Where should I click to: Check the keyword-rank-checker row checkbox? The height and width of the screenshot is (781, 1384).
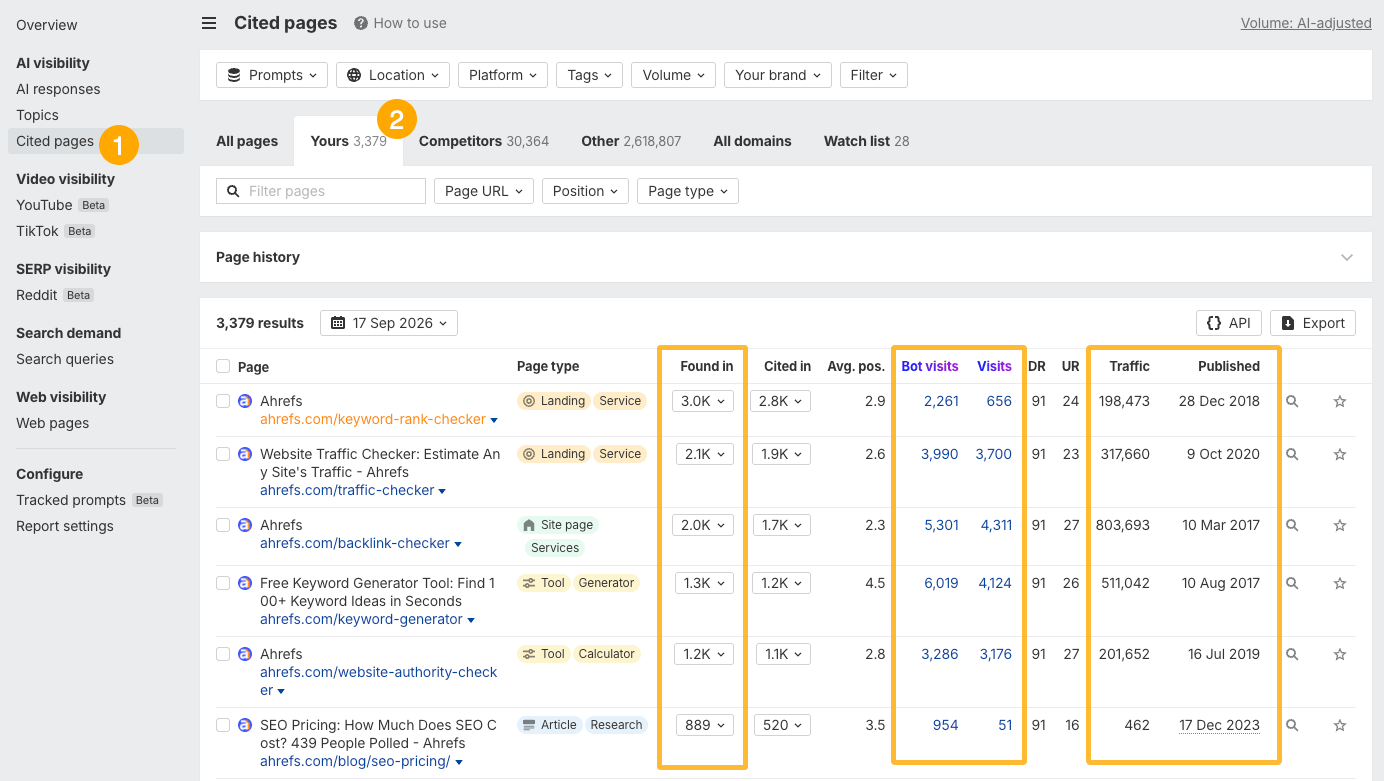[223, 401]
